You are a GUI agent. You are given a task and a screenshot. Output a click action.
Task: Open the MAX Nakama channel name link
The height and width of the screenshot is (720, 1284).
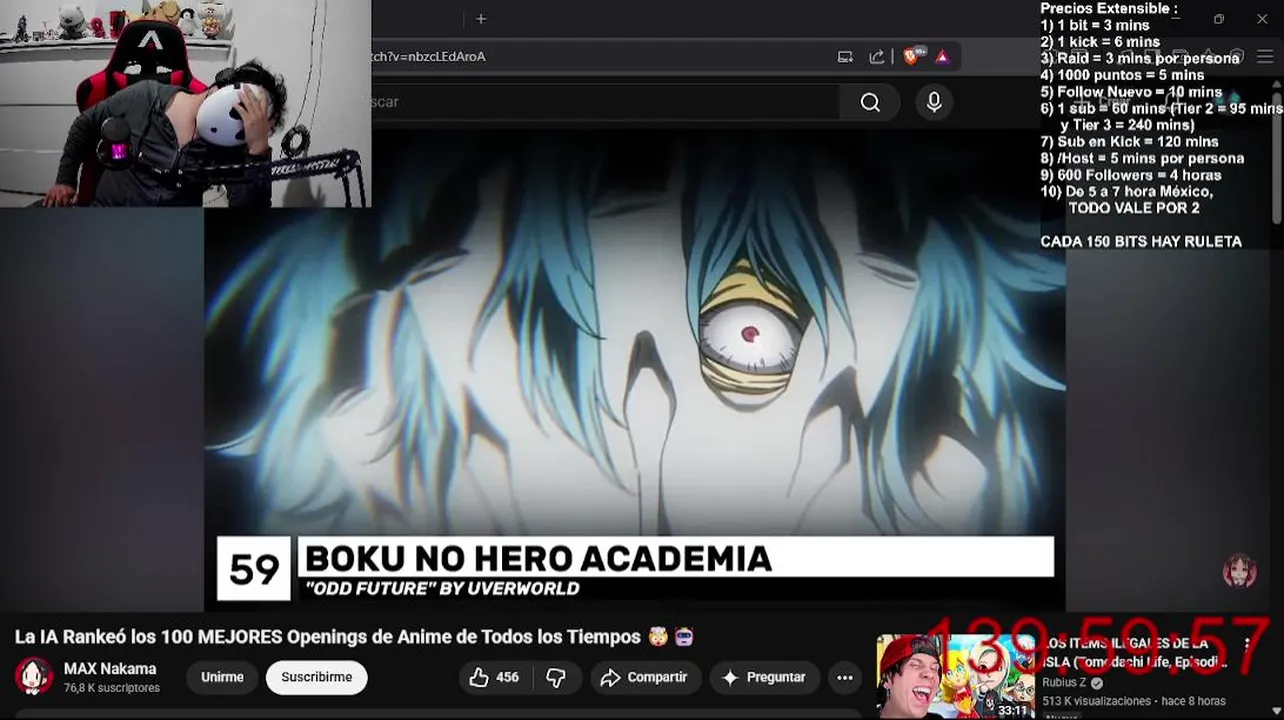click(x=110, y=669)
